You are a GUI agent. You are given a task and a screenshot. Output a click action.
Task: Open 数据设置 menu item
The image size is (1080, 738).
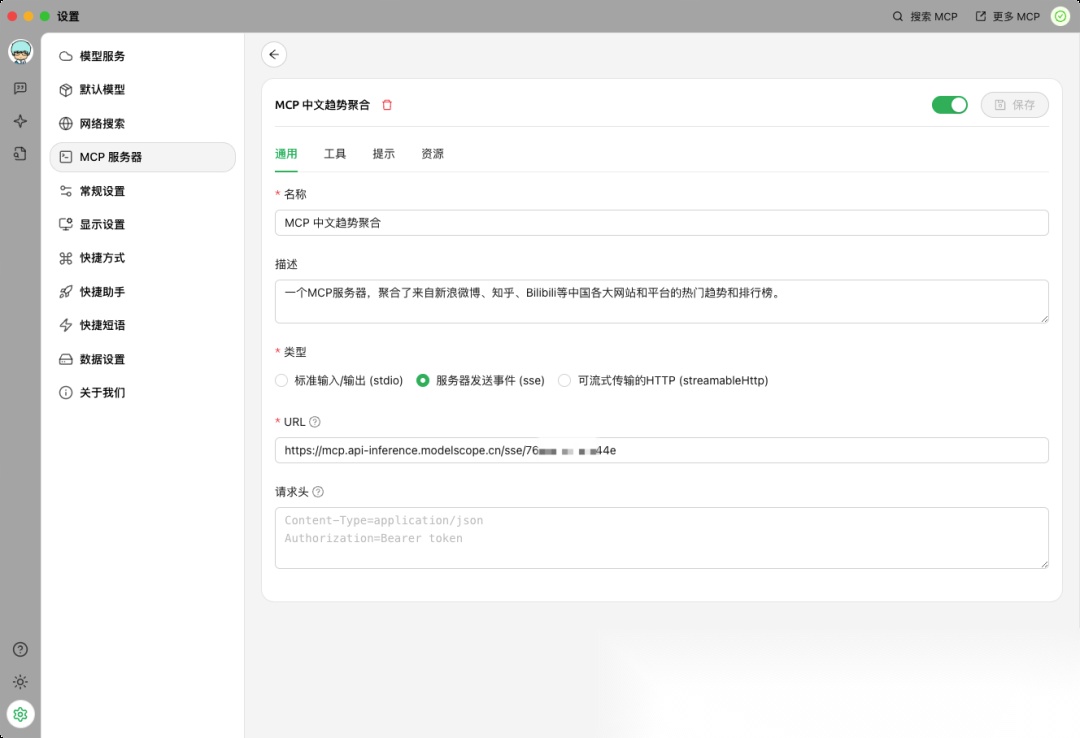pos(143,359)
